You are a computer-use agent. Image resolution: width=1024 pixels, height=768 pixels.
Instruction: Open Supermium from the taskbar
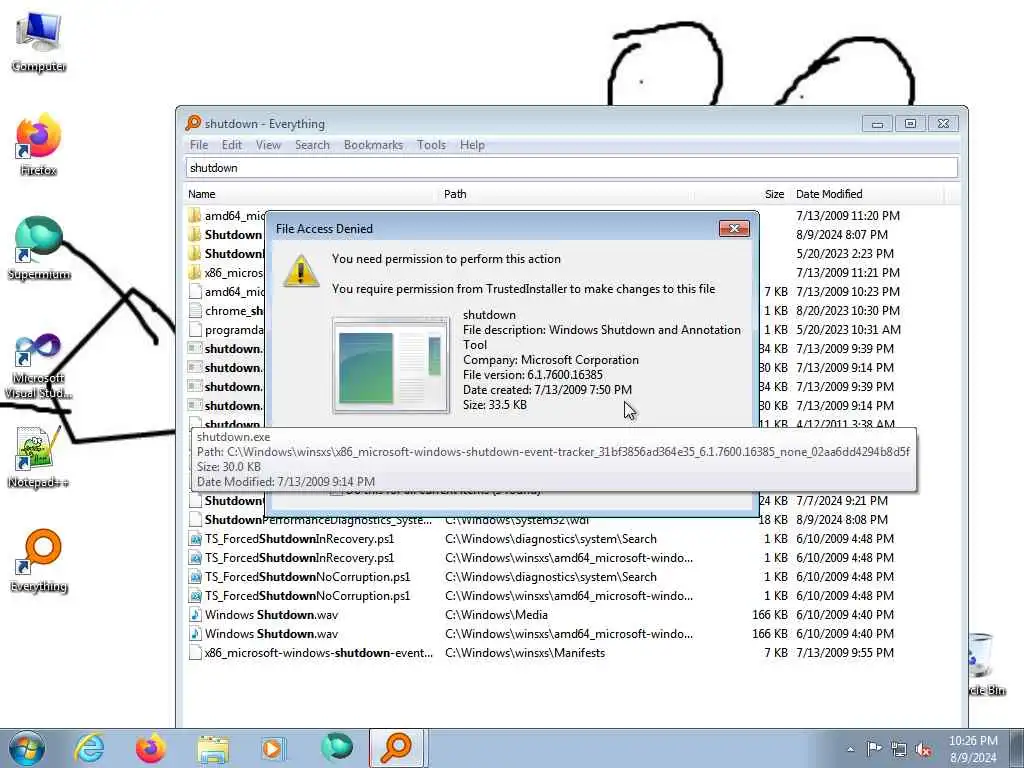[x=336, y=748]
